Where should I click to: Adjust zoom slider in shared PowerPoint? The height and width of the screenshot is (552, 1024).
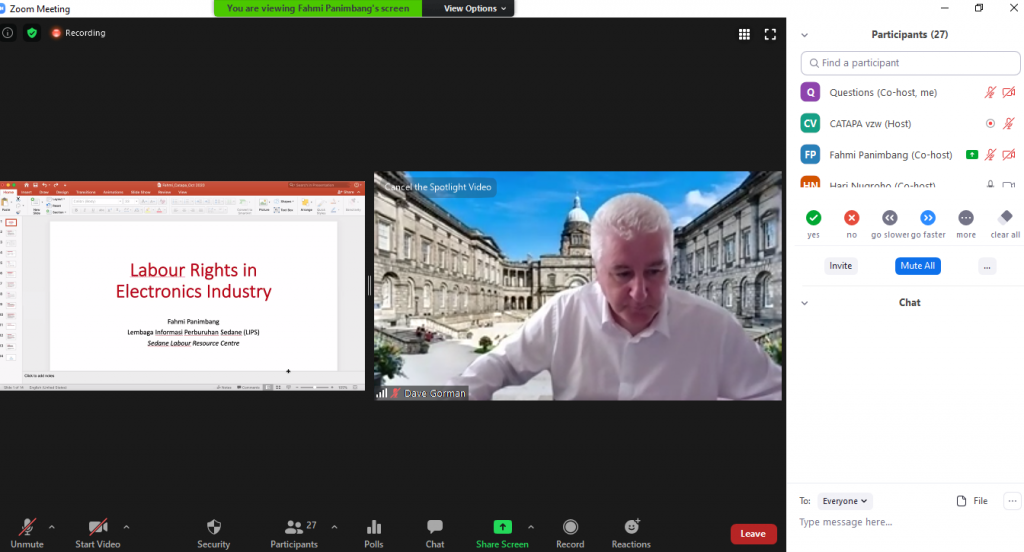pos(315,387)
